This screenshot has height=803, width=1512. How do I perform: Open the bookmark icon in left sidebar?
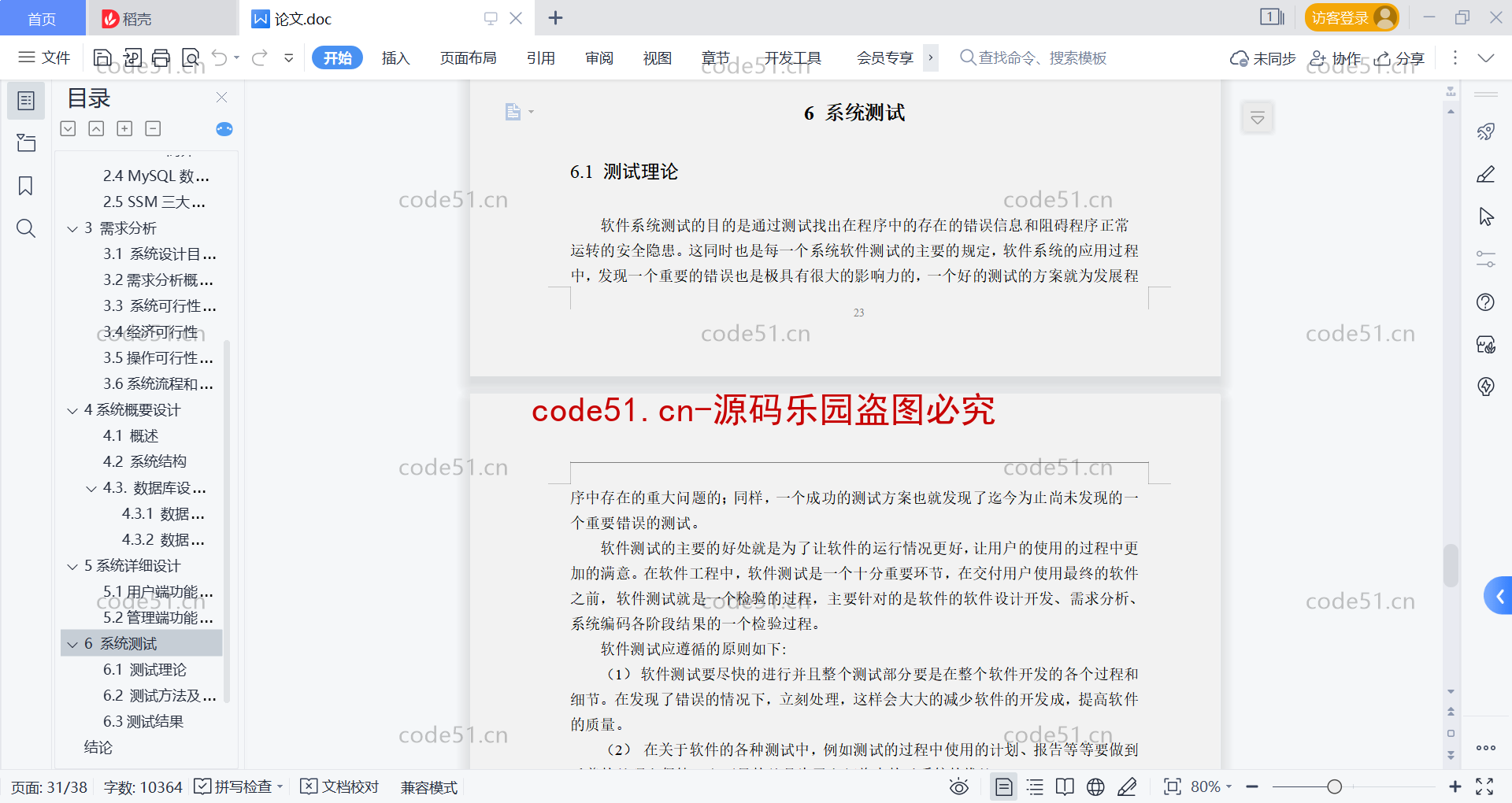(x=26, y=186)
